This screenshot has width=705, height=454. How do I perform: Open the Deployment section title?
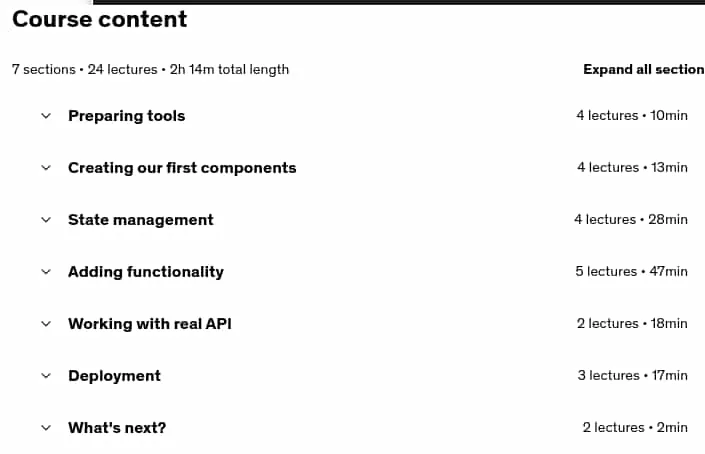(114, 376)
